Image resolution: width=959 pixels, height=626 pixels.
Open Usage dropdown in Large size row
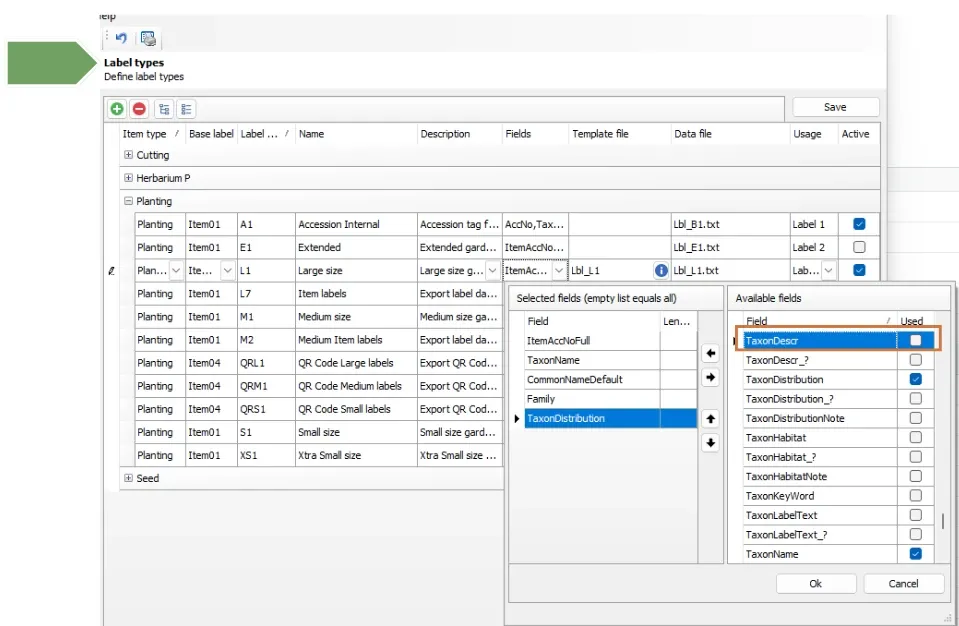828,270
